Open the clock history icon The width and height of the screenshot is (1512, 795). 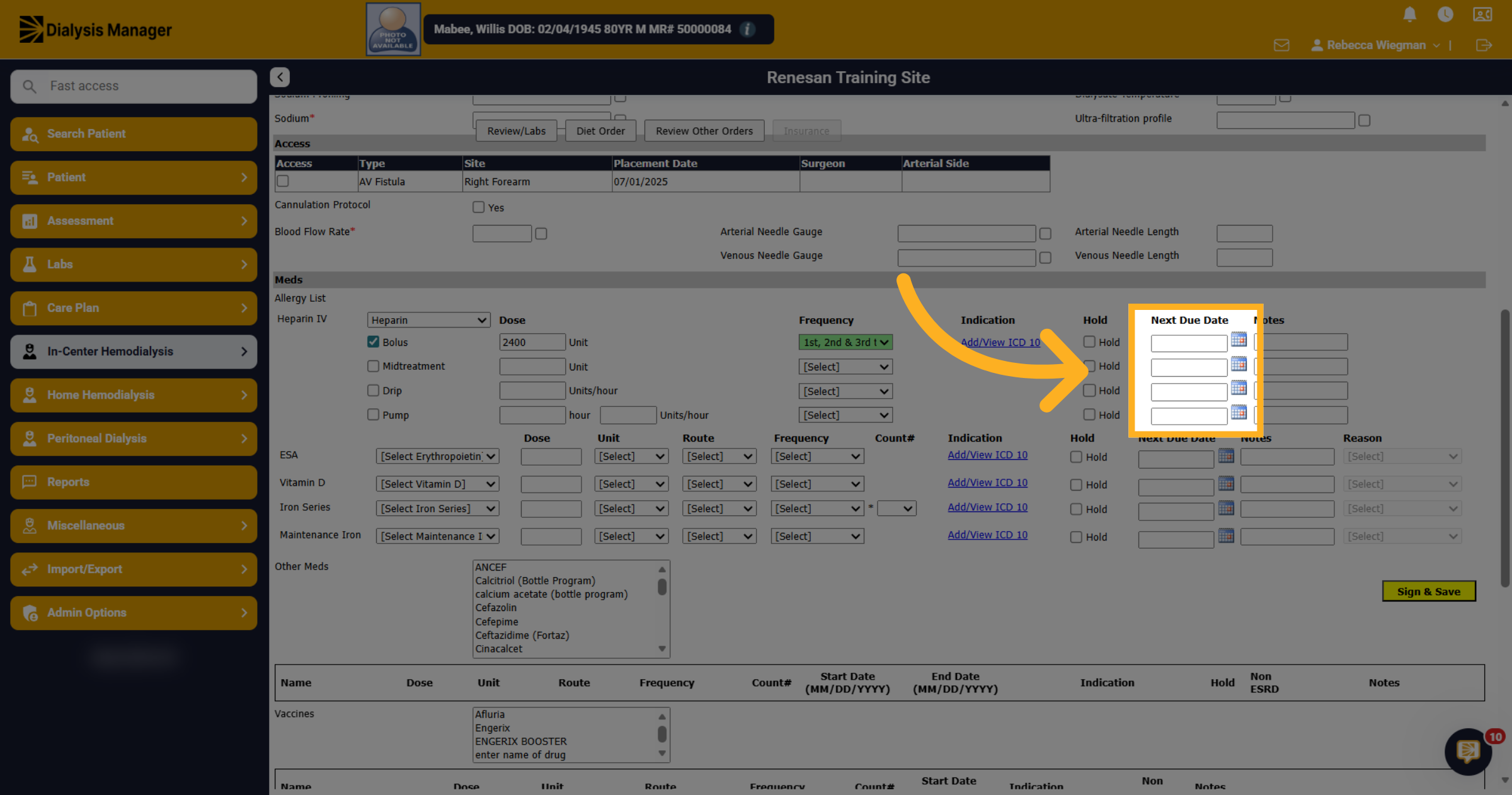(1445, 14)
